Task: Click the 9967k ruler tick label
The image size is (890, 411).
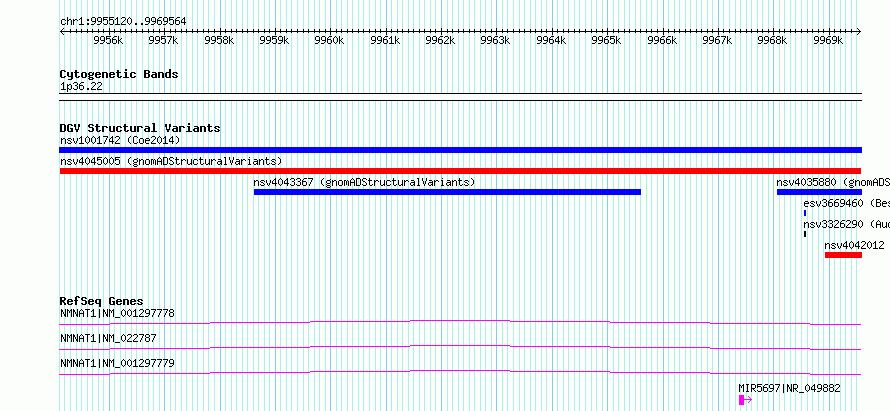Action: [717, 40]
